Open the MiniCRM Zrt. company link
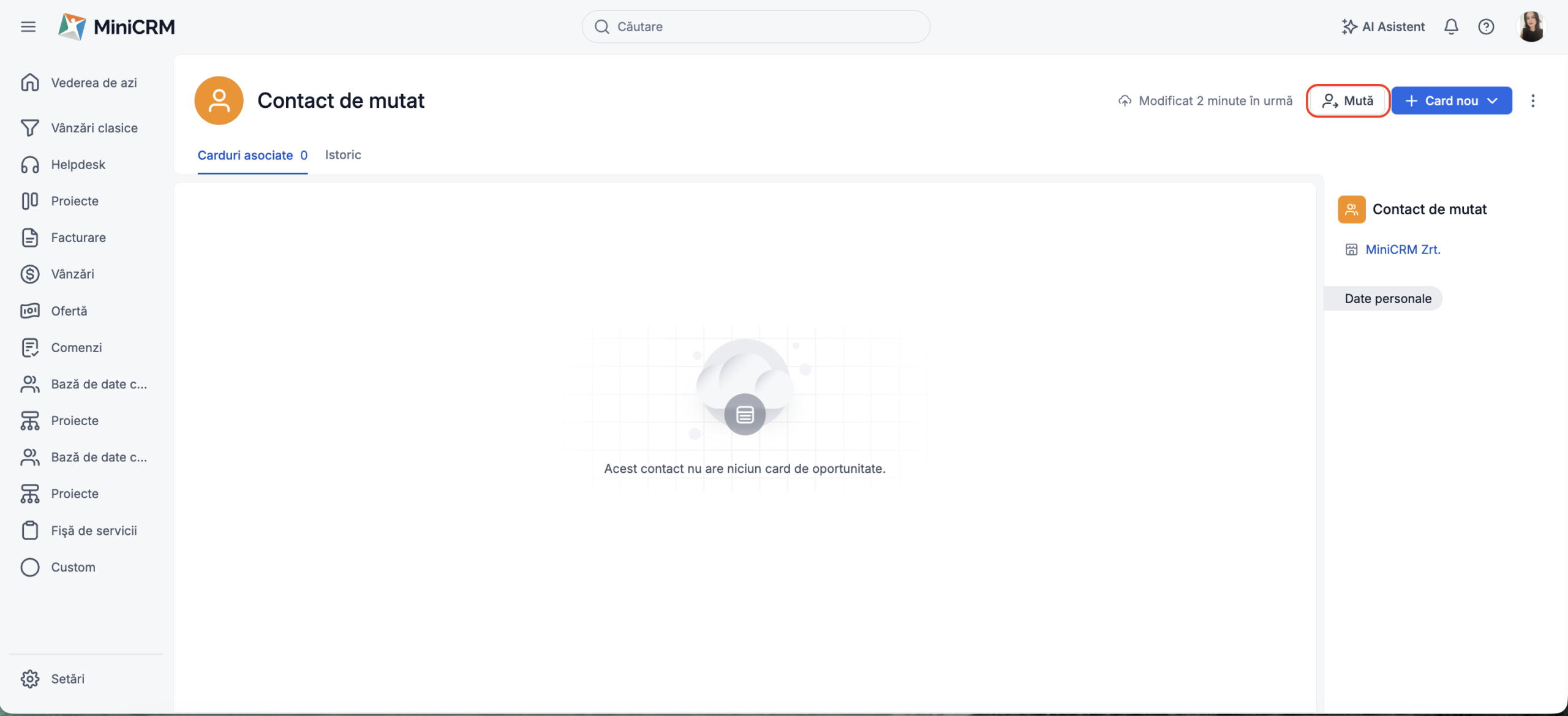Screen dimensions: 1568x716 click(x=1403, y=249)
